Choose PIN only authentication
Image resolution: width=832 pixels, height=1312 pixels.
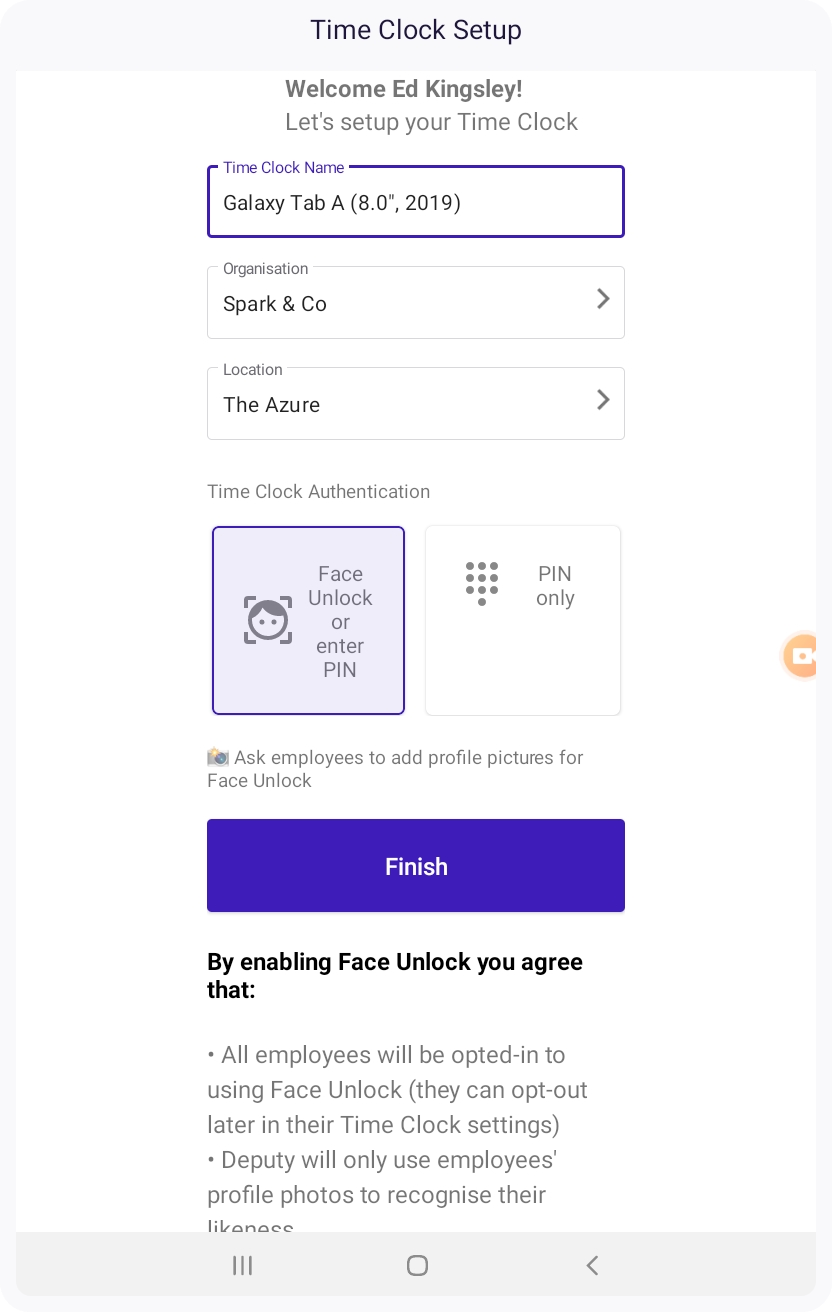click(523, 620)
